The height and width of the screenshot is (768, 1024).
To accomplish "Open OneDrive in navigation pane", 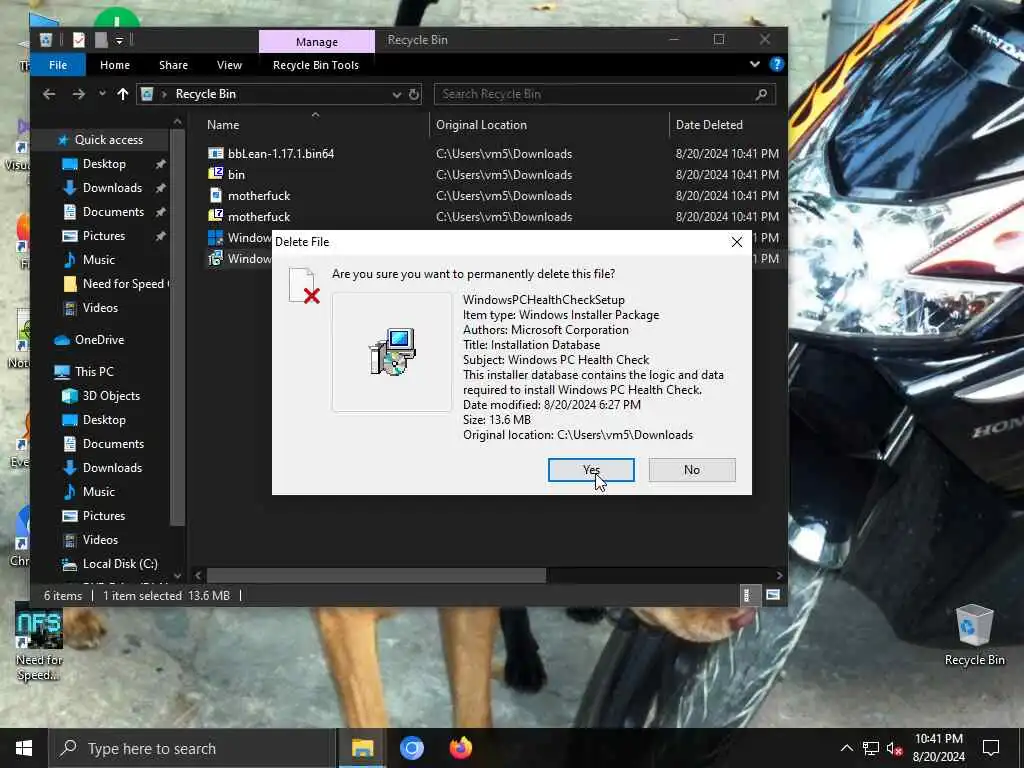I will coord(99,340).
